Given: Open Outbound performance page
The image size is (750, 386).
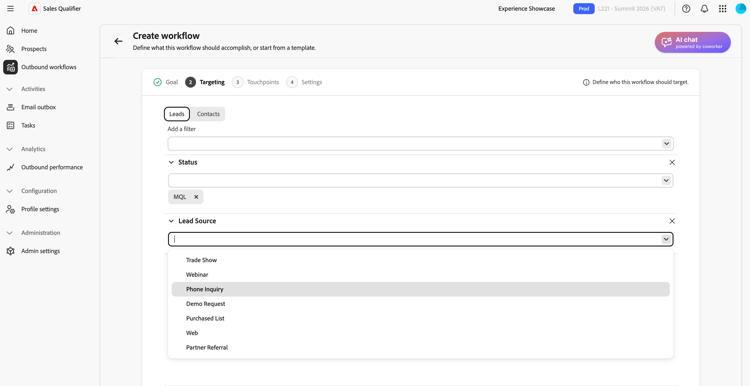Looking at the screenshot, I should (52, 167).
